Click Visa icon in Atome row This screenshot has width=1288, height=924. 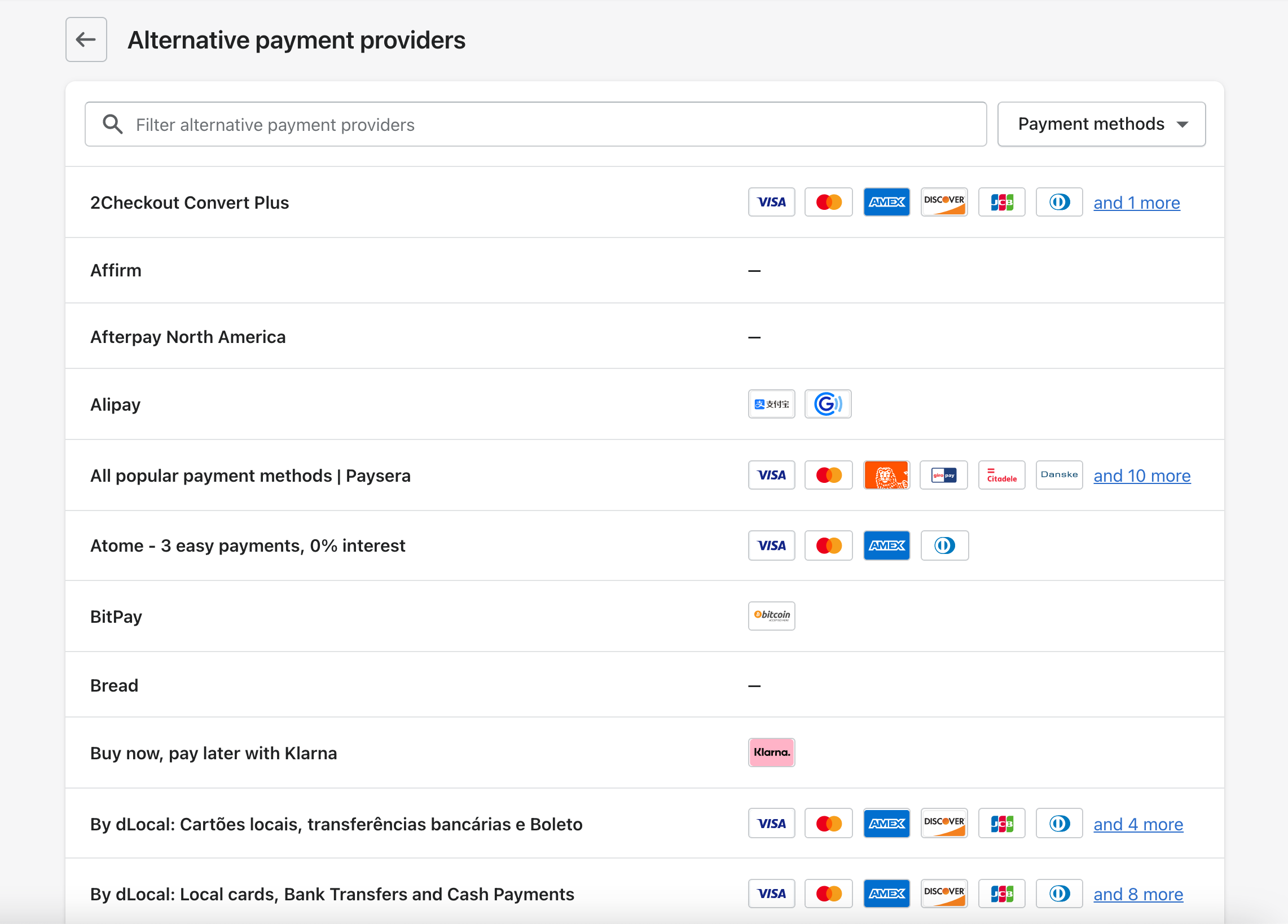point(771,545)
